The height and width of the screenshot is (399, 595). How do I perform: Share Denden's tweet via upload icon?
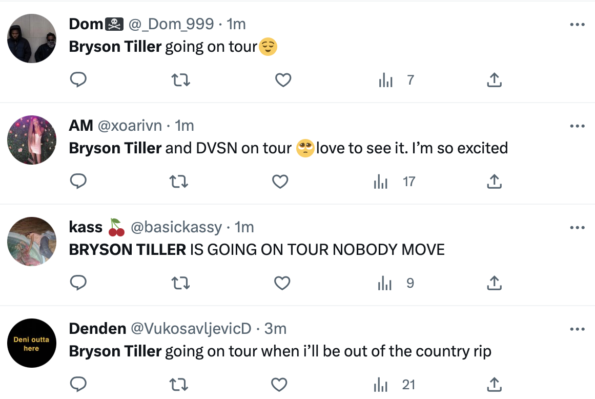[x=494, y=385]
